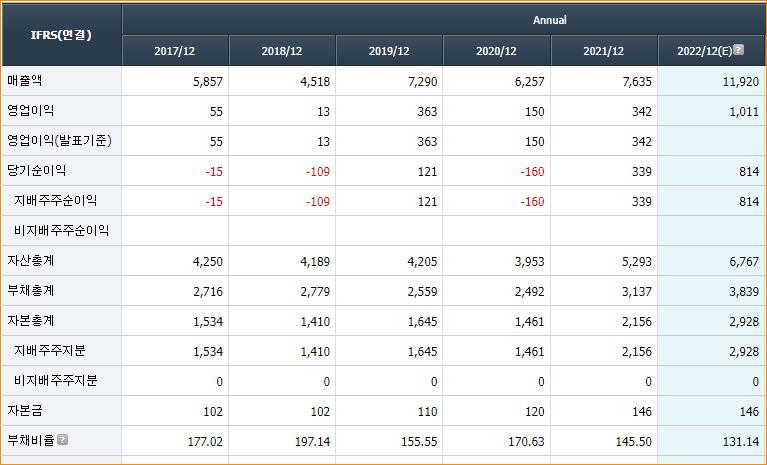Click 2020/12 capital stock value 120

click(535, 412)
